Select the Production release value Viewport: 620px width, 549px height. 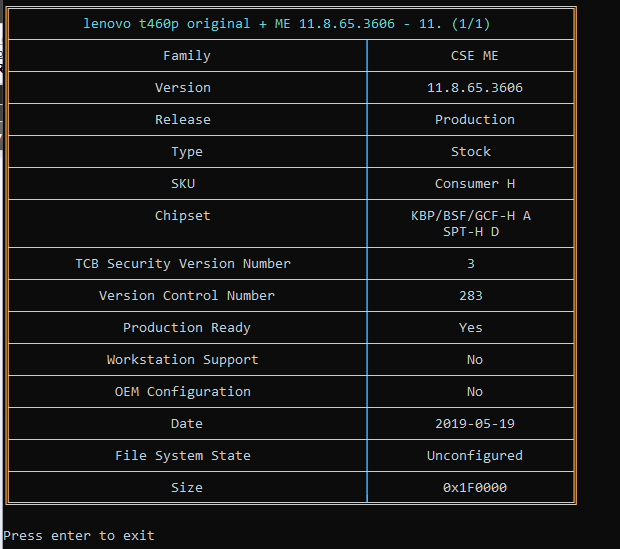tap(474, 120)
